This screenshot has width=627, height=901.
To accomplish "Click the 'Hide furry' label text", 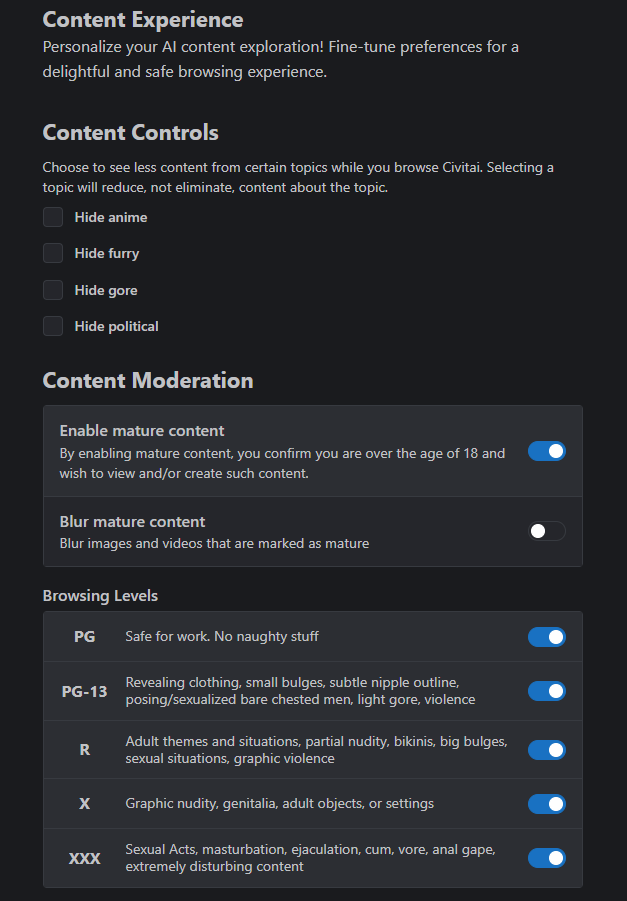I will coord(107,253).
